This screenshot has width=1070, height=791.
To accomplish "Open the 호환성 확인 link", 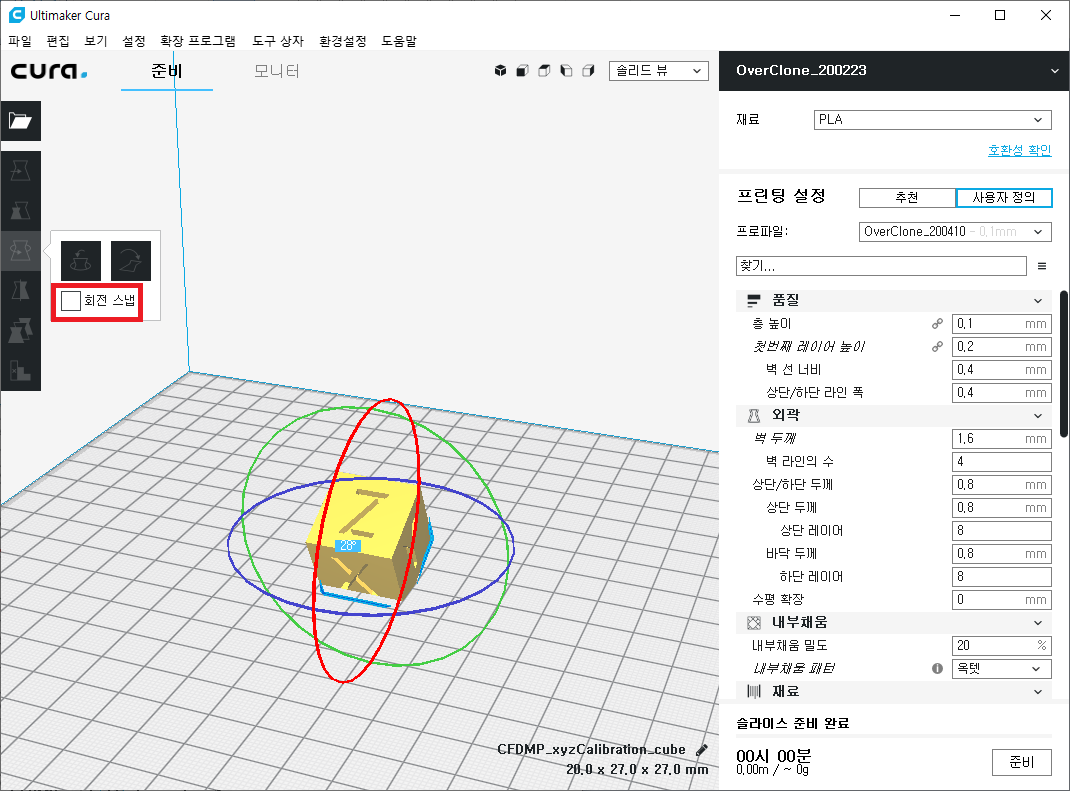I will pyautogui.click(x=1020, y=150).
